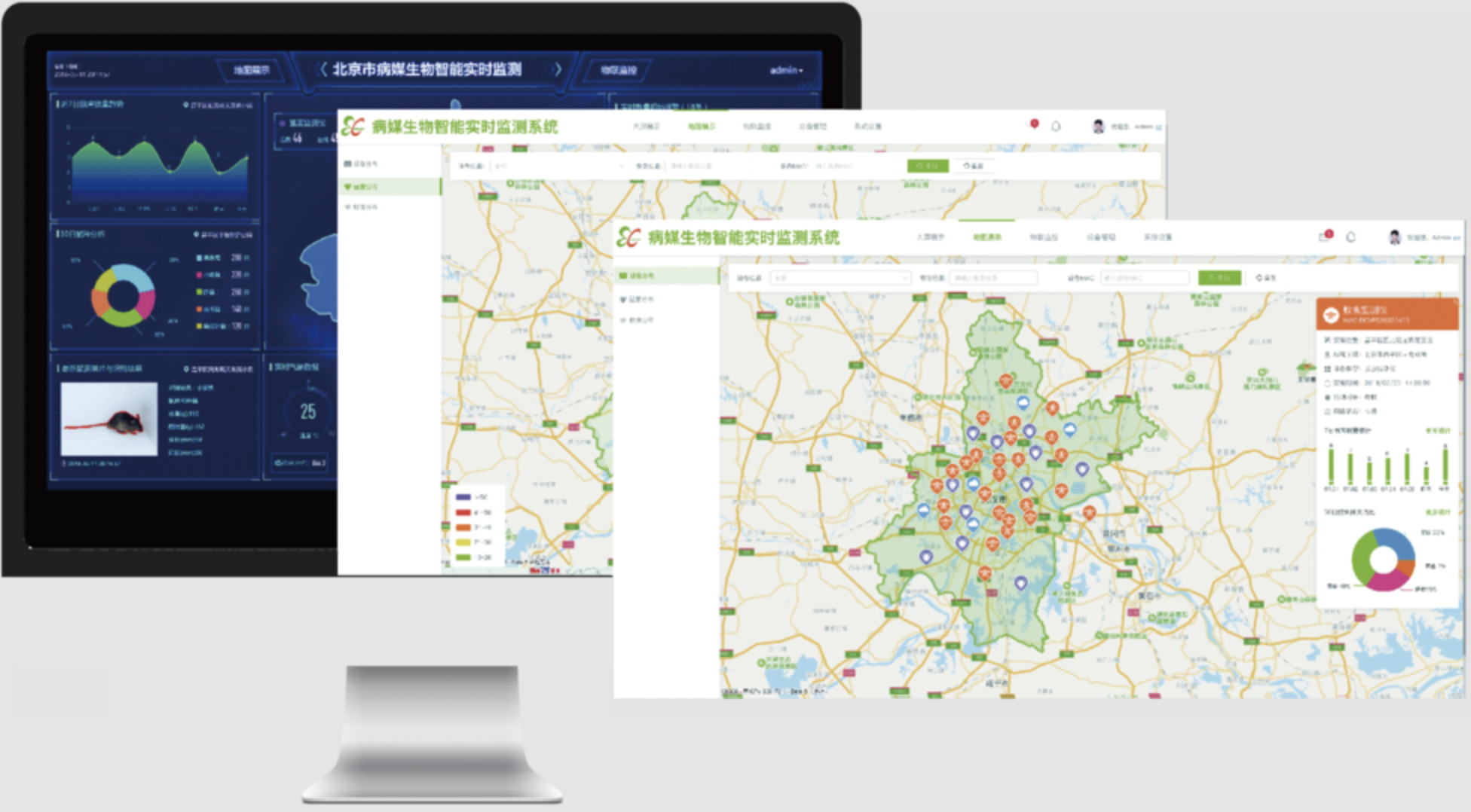
Task: Select the 物联监控 tab in the front window
Action: coord(1044,237)
